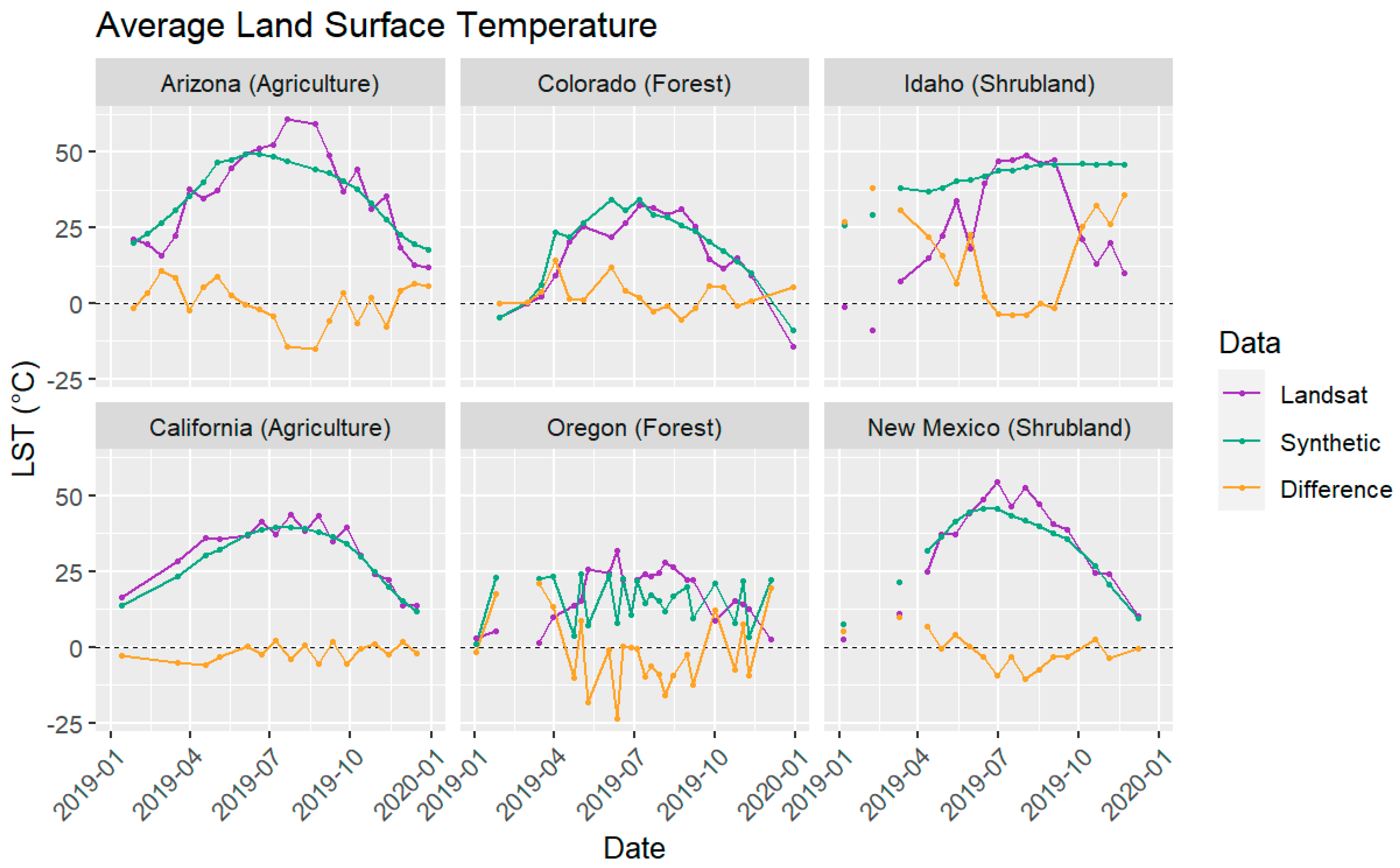
Task: Select the Idaho (Shrubland) panel header
Action: point(999,83)
